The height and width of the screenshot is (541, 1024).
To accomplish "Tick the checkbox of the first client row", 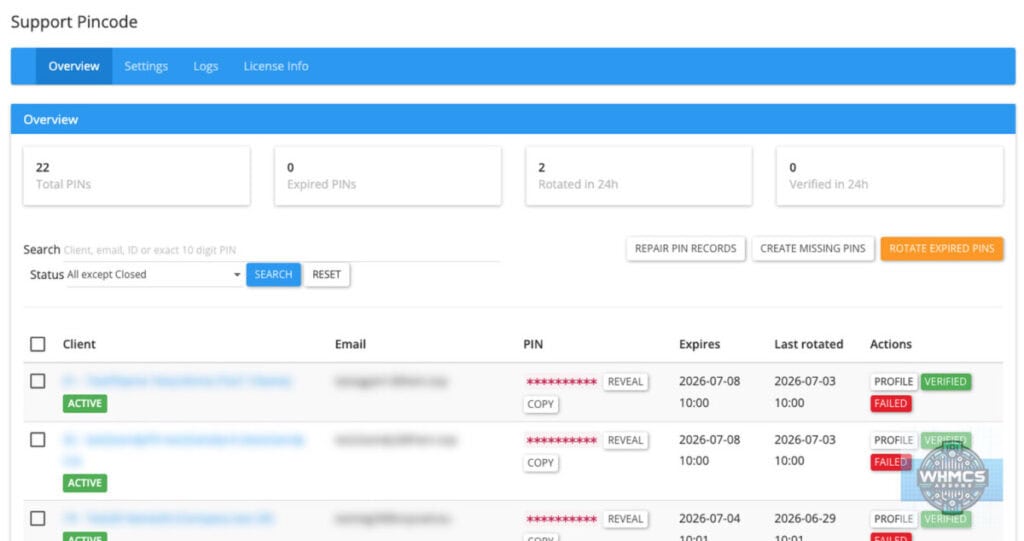I will (38, 381).
